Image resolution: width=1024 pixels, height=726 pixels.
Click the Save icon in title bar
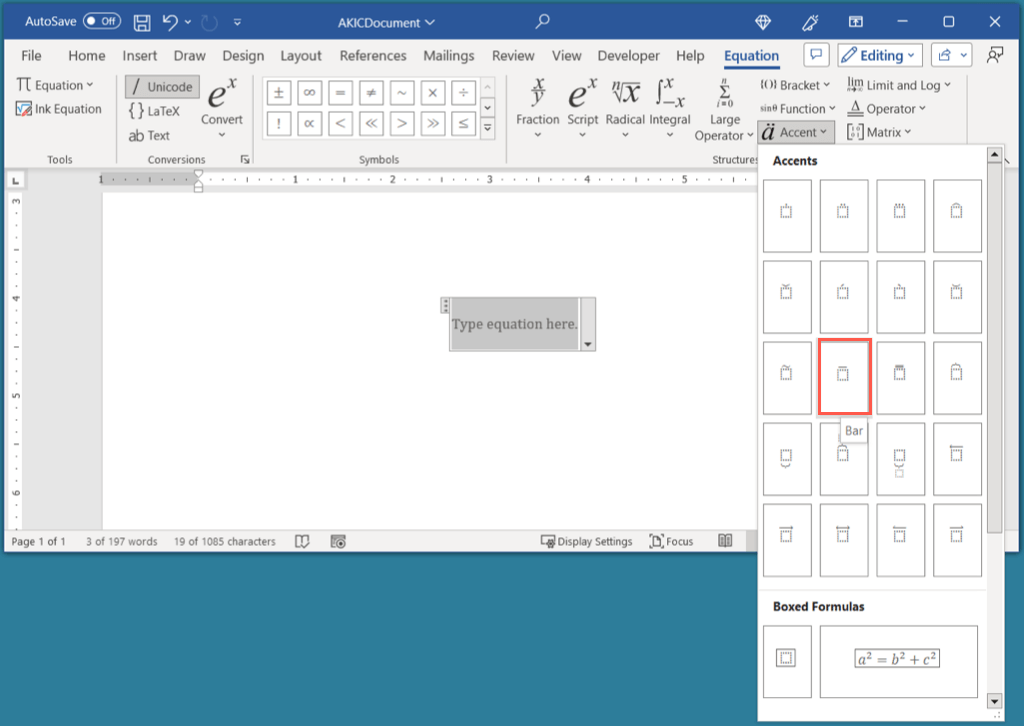(x=142, y=21)
